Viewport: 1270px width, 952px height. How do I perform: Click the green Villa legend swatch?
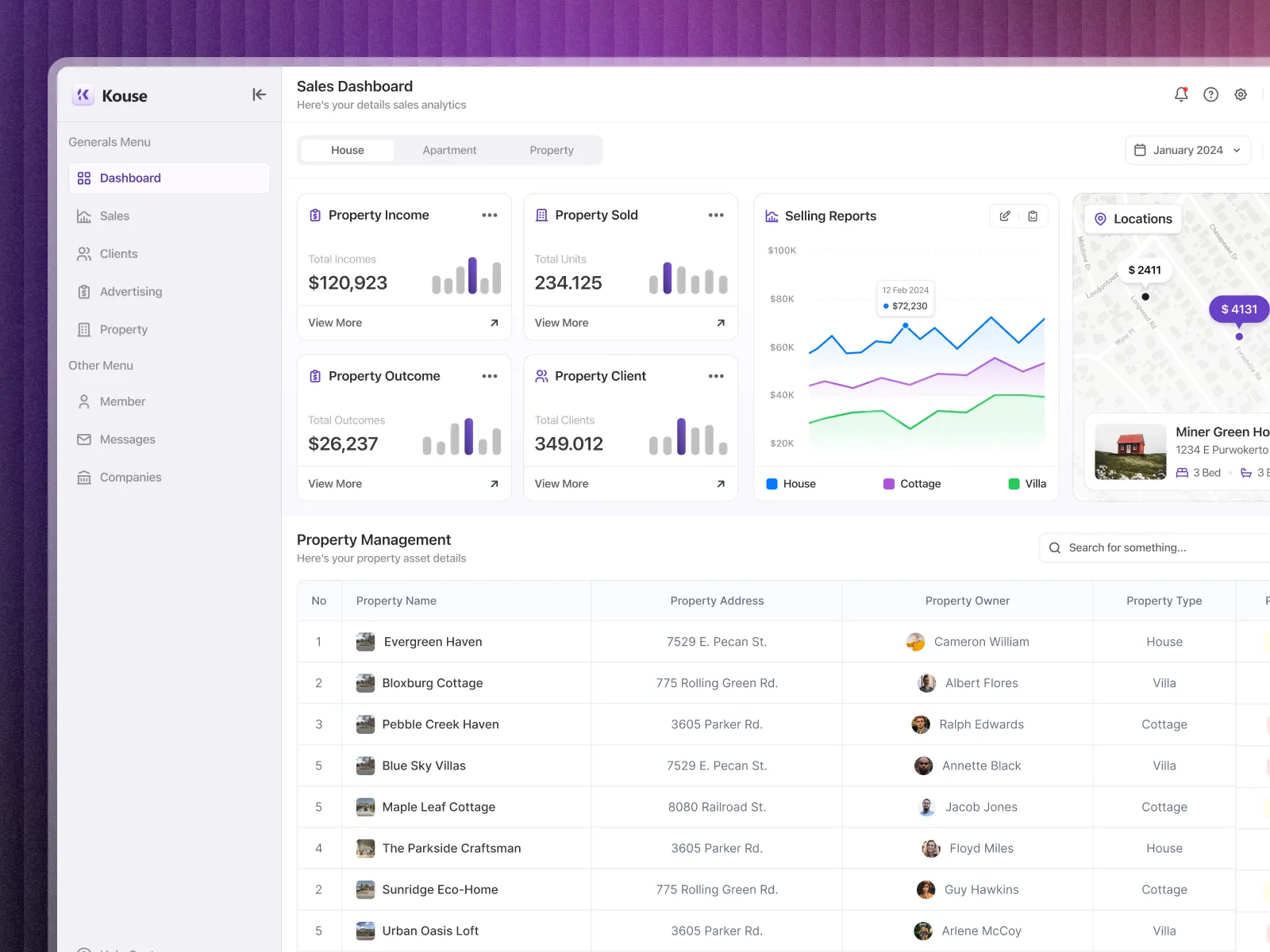1014,484
